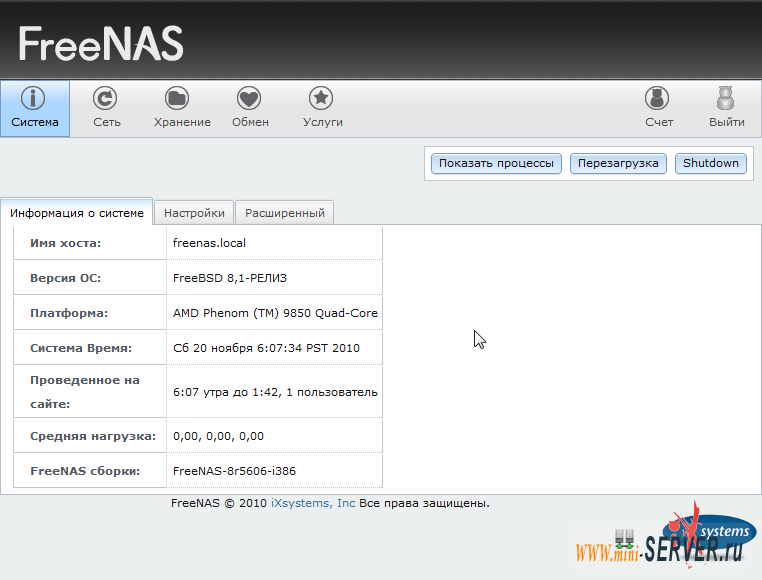This screenshot has width=762, height=580.
Task: Switch to Информация о системе tab
Action: tap(77, 213)
